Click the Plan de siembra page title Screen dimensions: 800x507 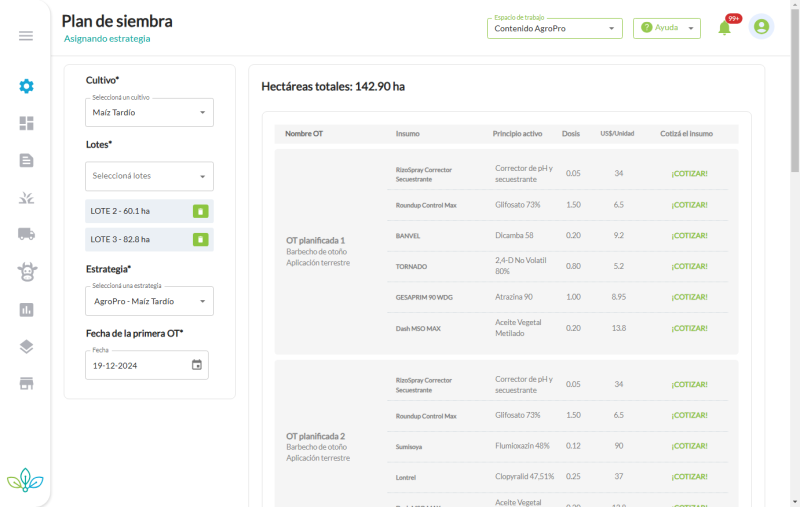click(117, 21)
